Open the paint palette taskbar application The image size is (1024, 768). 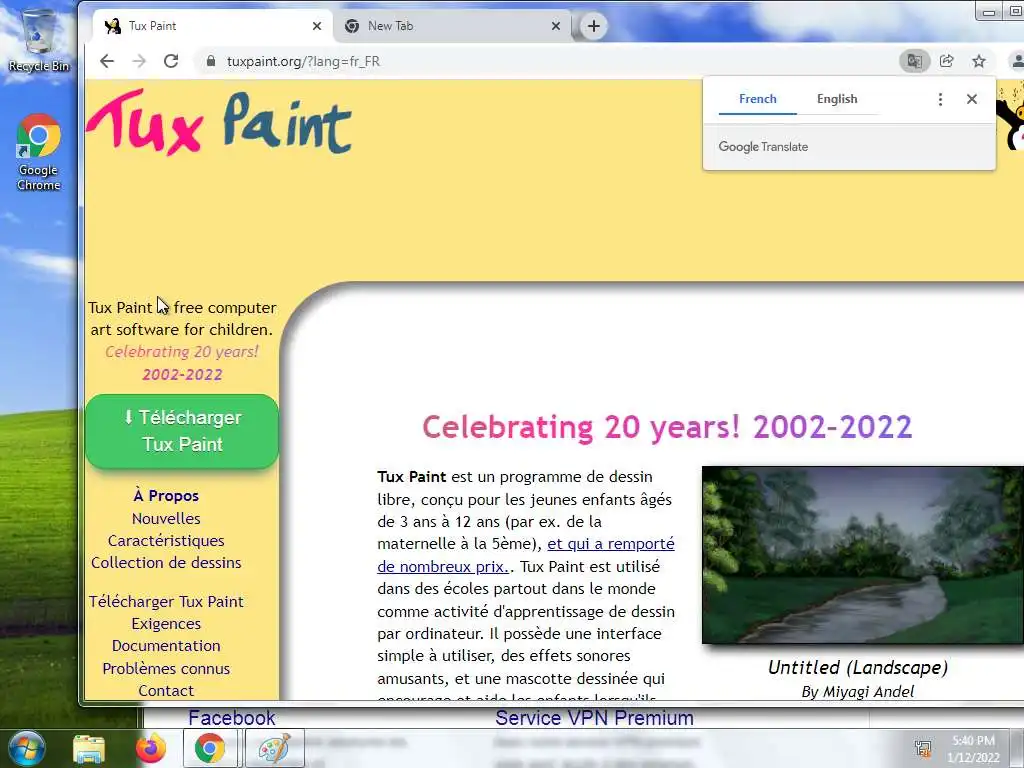pos(274,748)
